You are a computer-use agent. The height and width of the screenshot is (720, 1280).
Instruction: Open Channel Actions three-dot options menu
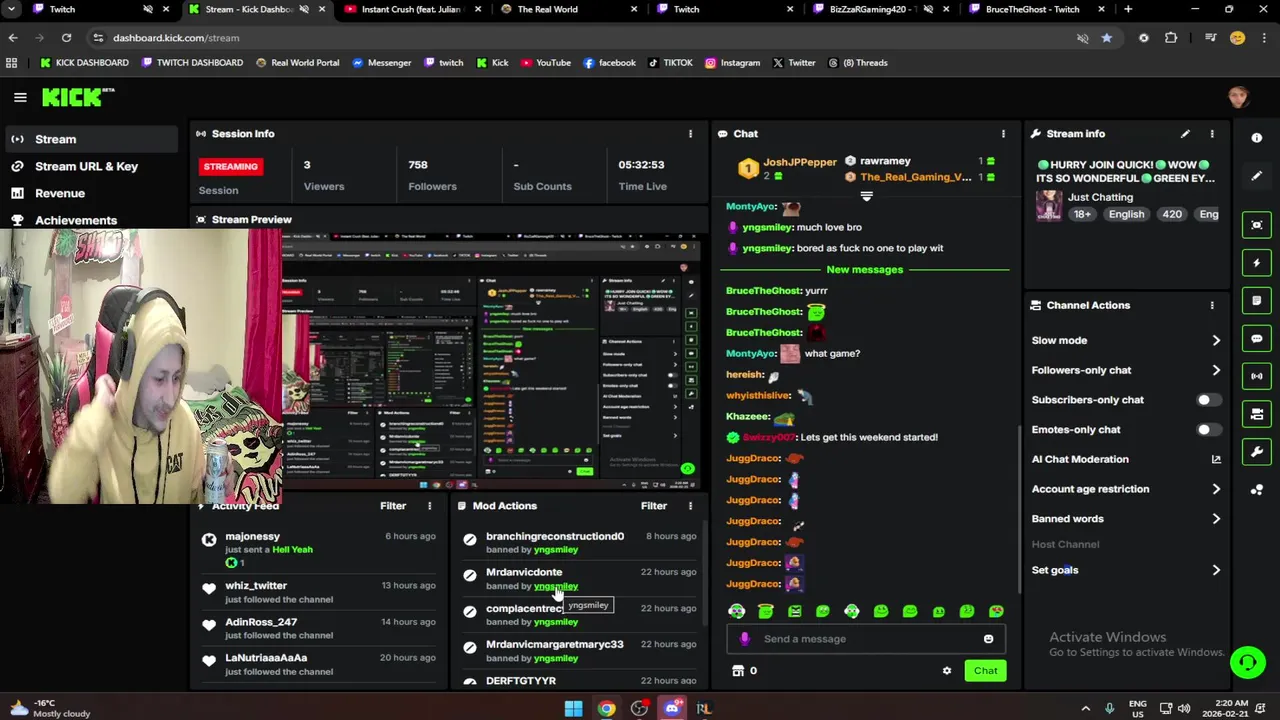click(1212, 305)
